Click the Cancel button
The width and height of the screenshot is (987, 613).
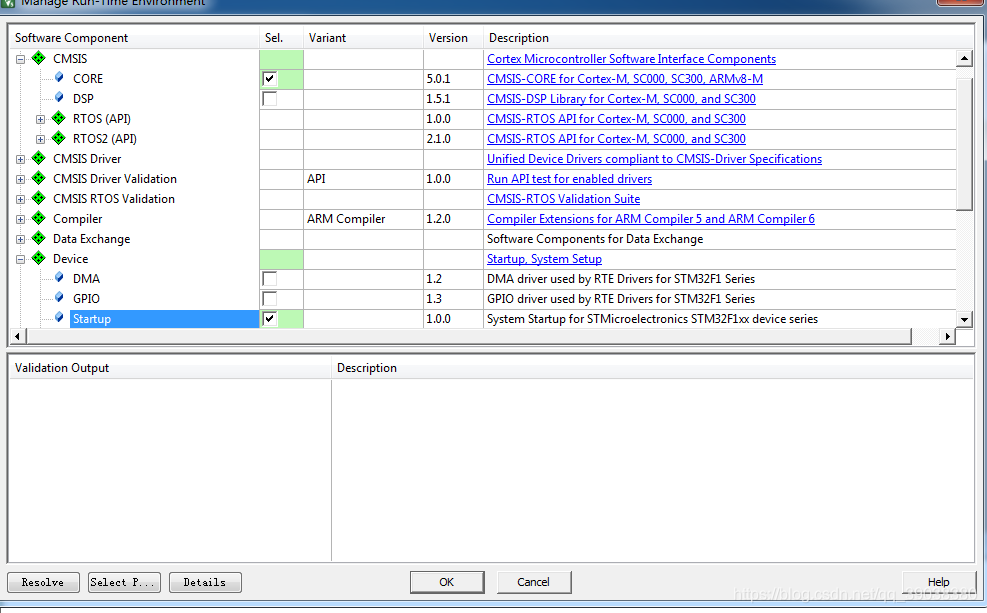pyautogui.click(x=534, y=582)
